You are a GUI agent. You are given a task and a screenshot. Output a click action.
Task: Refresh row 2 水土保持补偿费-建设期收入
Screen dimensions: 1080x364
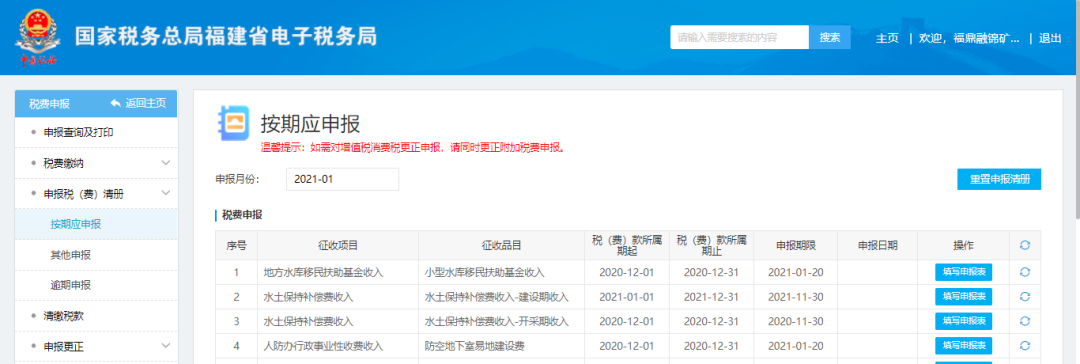click(x=1024, y=296)
